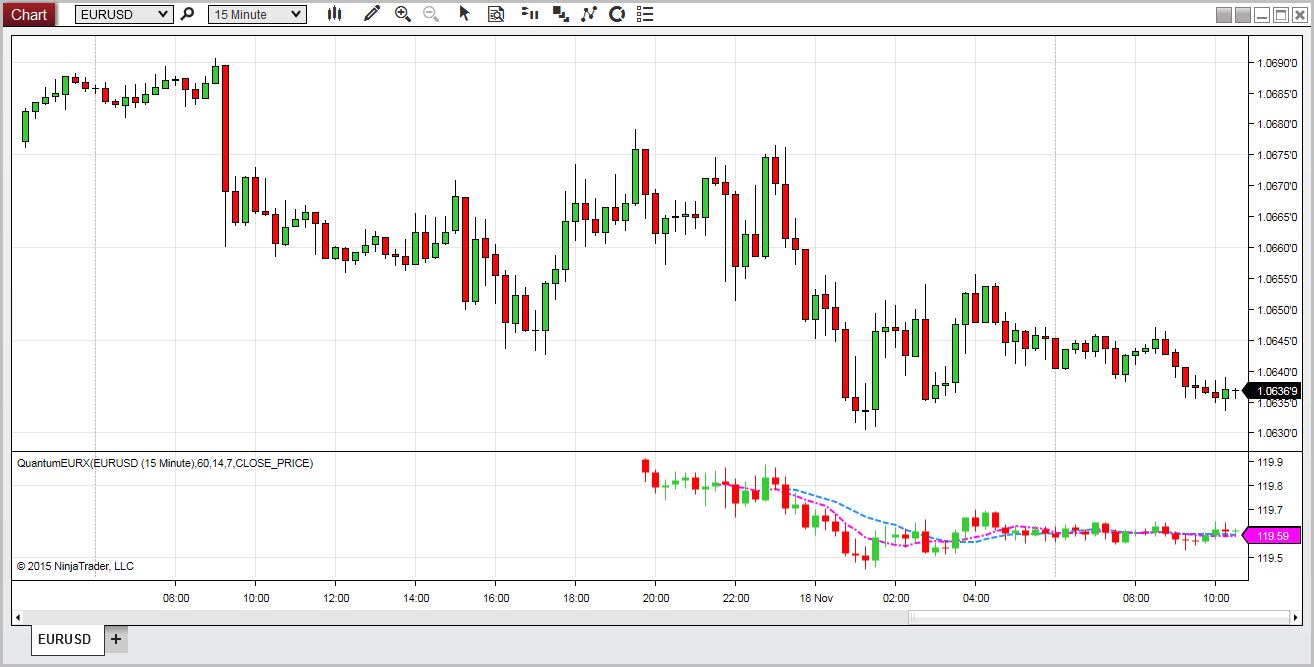
Task: Maximize the chart window
Action: 1280,15
